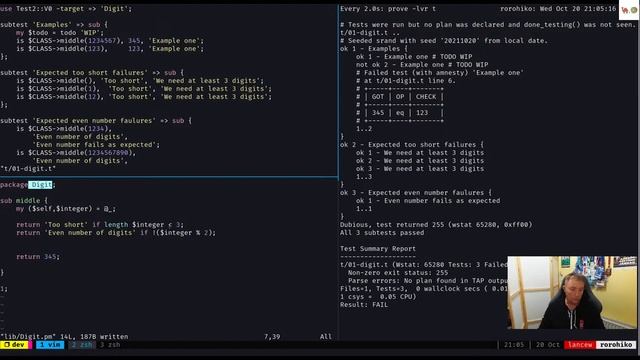This screenshot has height=360, width=640.
Task: Click 'ok 1 - We need at least 3 digits'
Action: tap(420, 153)
